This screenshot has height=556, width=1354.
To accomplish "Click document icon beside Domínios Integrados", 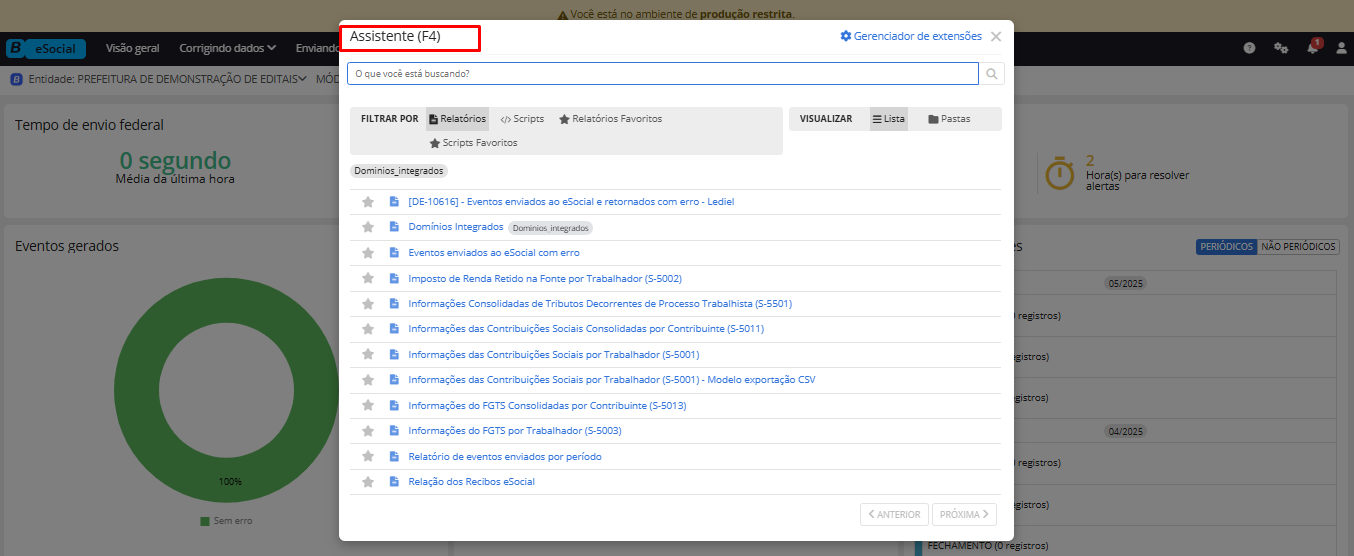I will click(x=394, y=227).
